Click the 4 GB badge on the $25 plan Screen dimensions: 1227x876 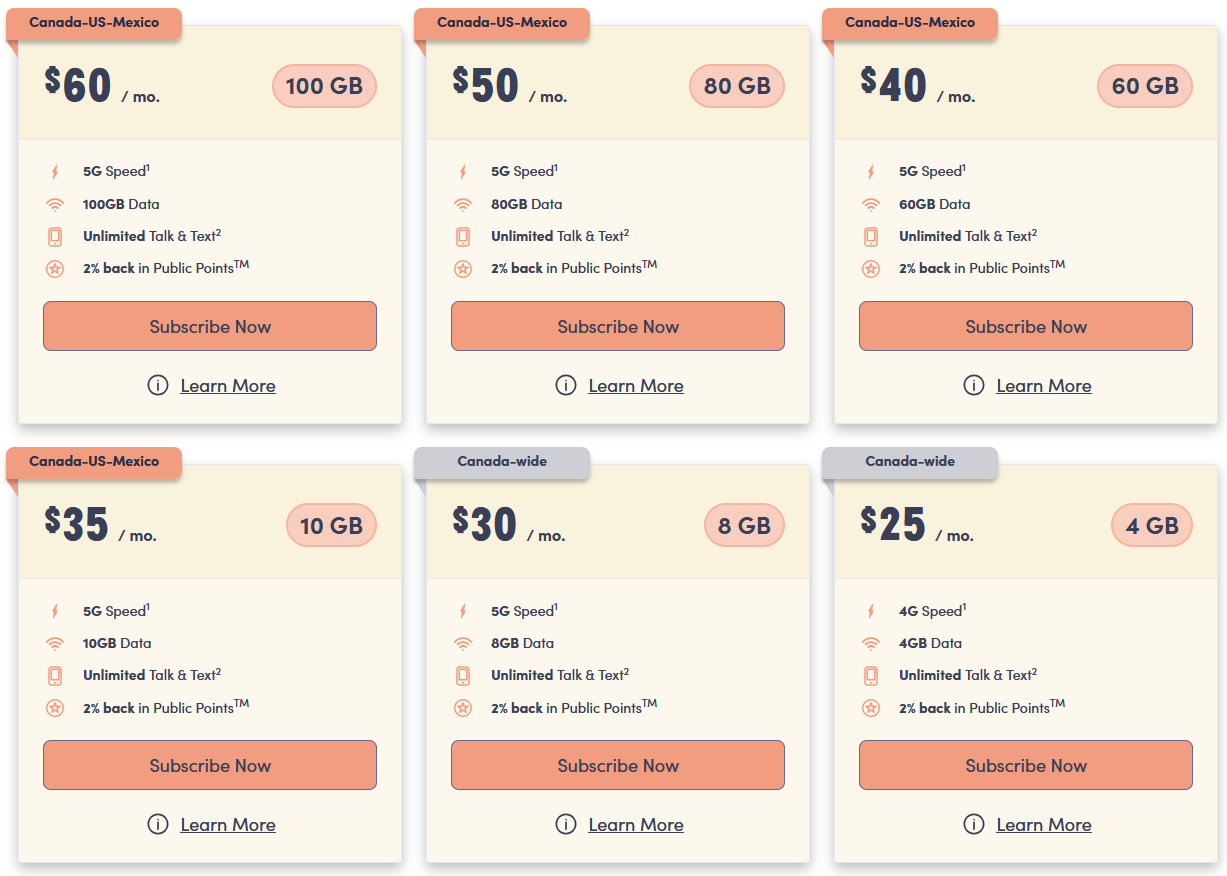pyautogui.click(x=1151, y=525)
